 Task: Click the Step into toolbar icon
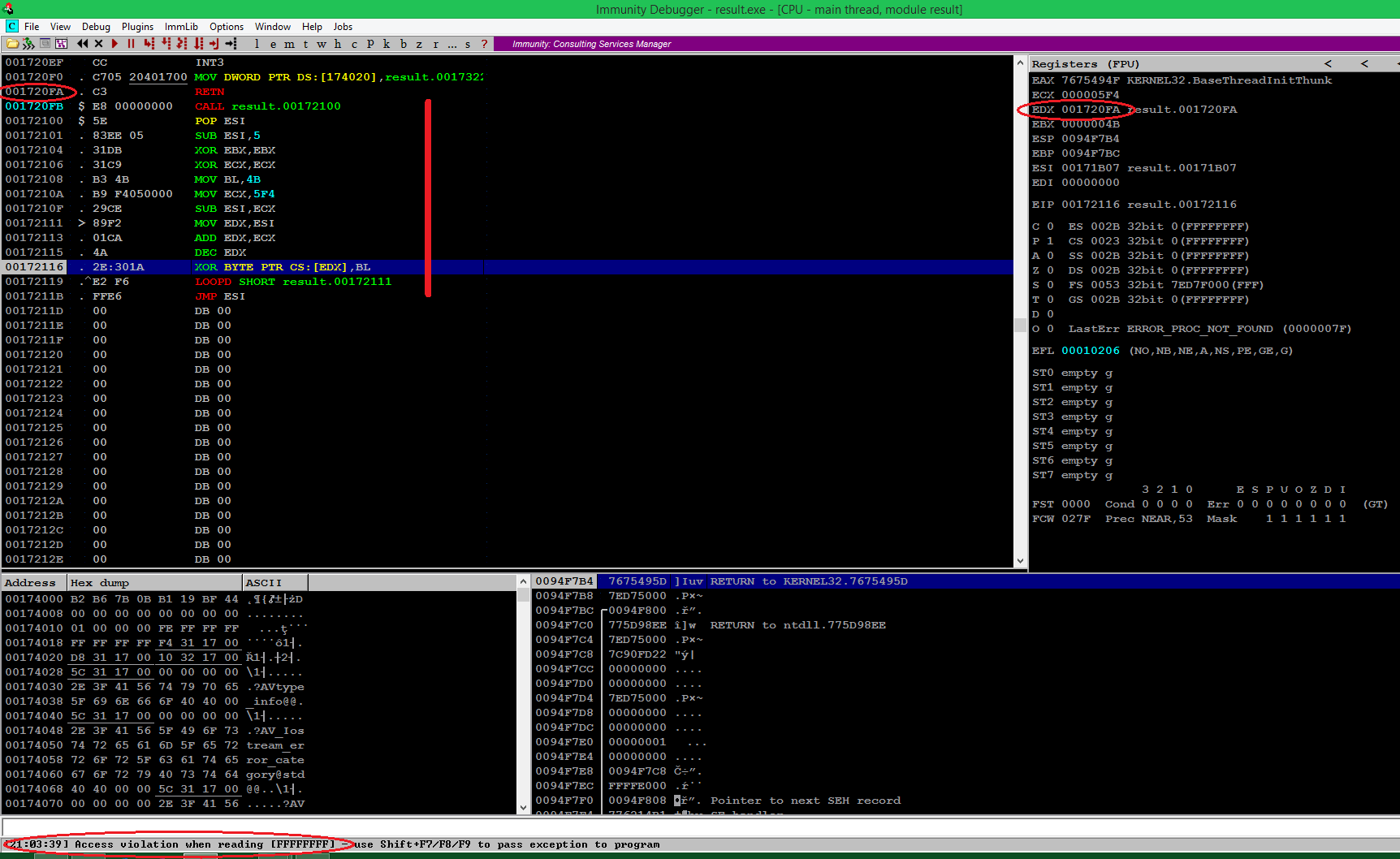(149, 44)
